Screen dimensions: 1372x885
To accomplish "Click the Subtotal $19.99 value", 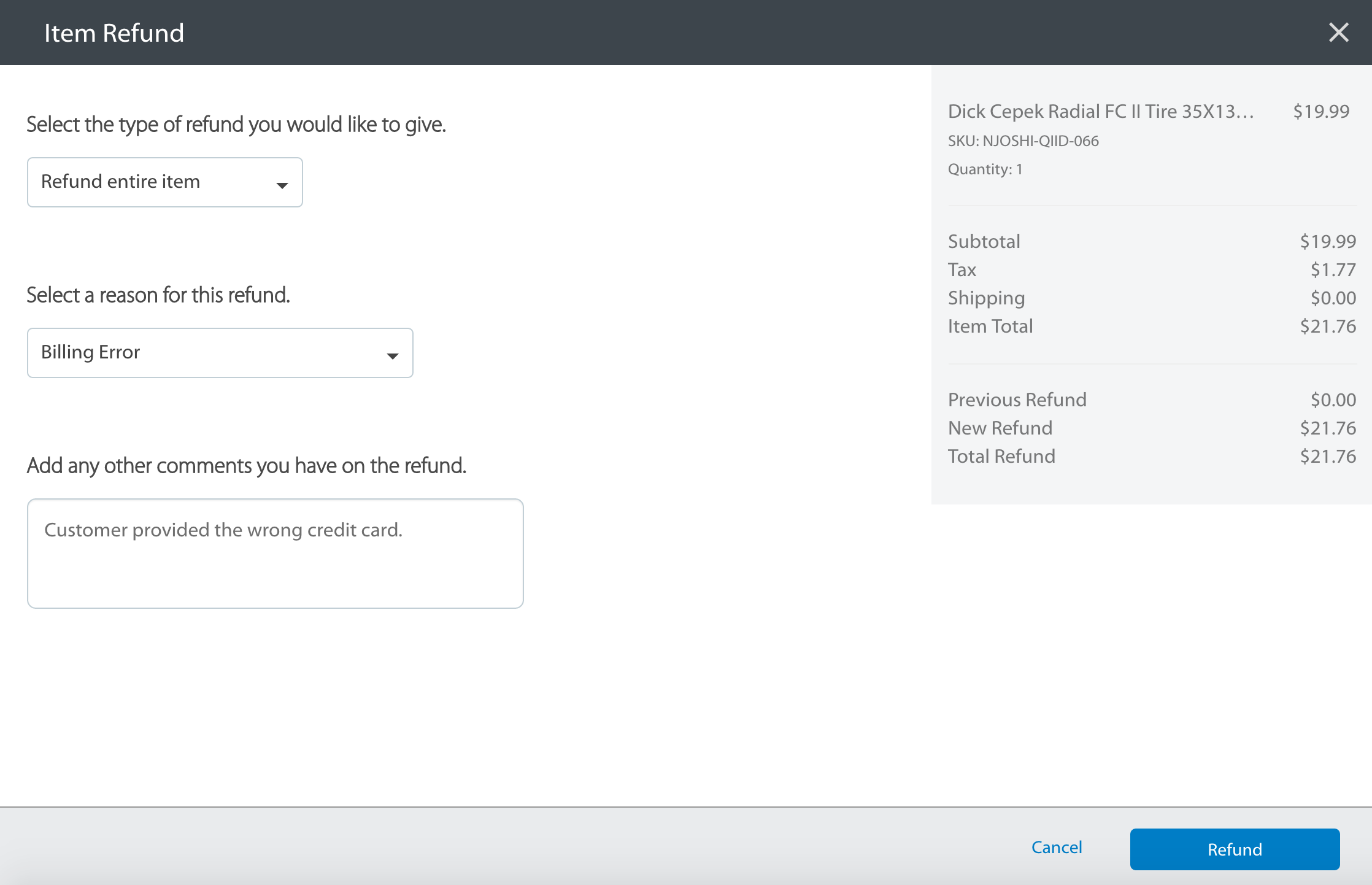I will pos(1327,241).
